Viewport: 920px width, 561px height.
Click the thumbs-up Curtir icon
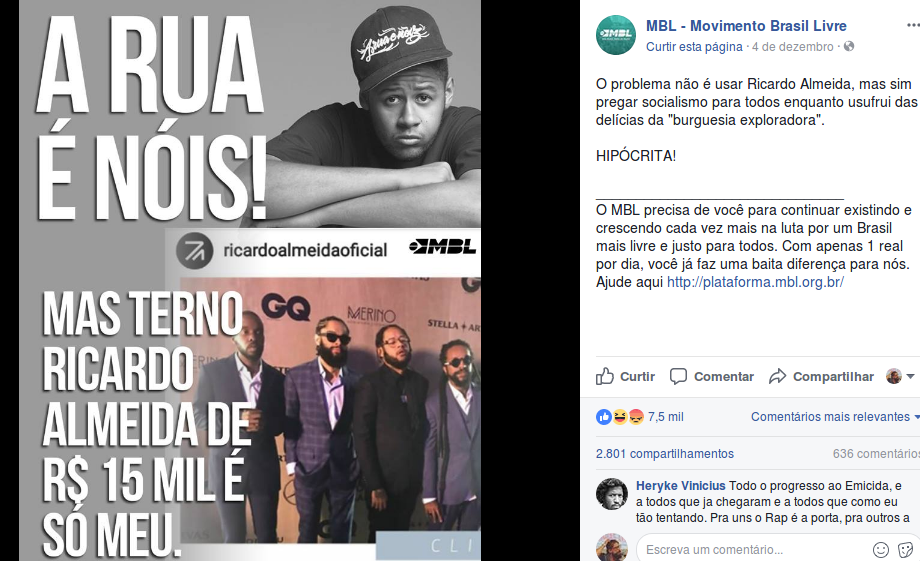click(x=604, y=376)
